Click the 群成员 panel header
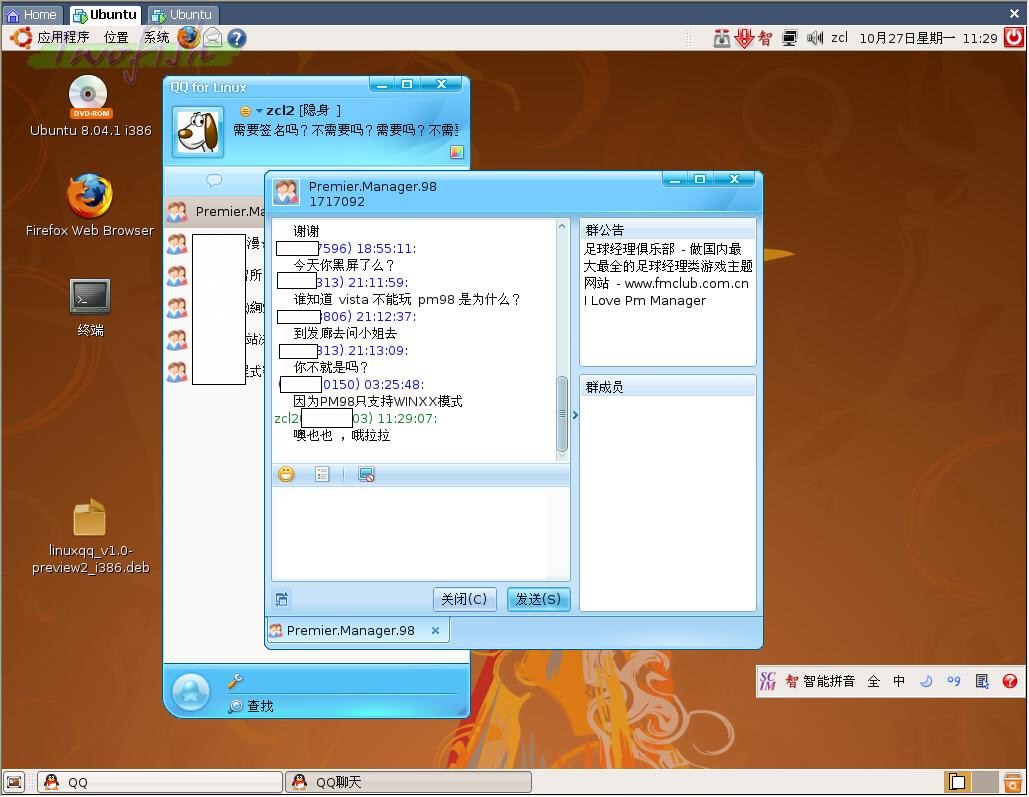Screen dimensions: 1029x797 coord(667,387)
